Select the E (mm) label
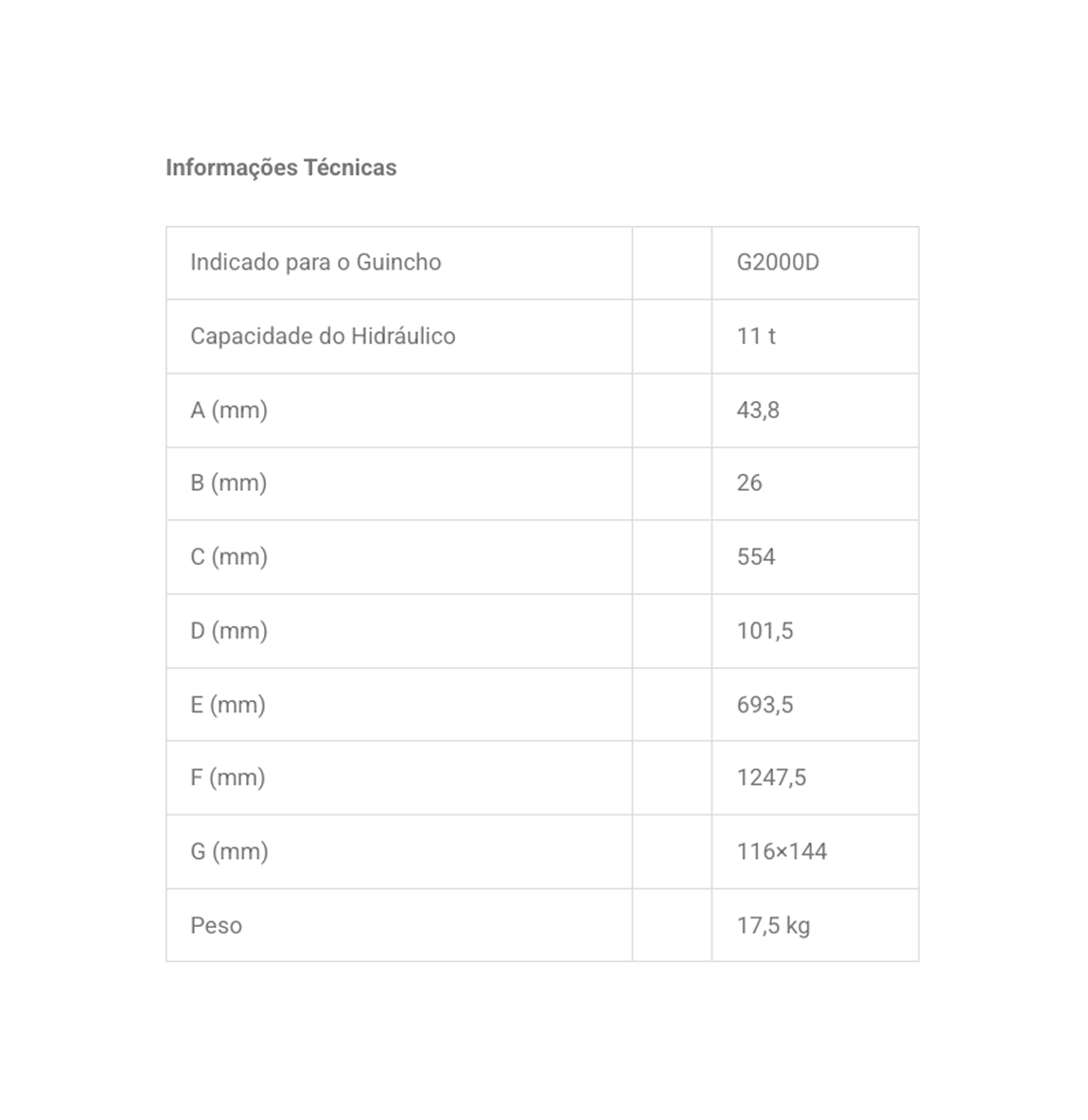The height and width of the screenshot is (1120, 1088). click(x=228, y=705)
